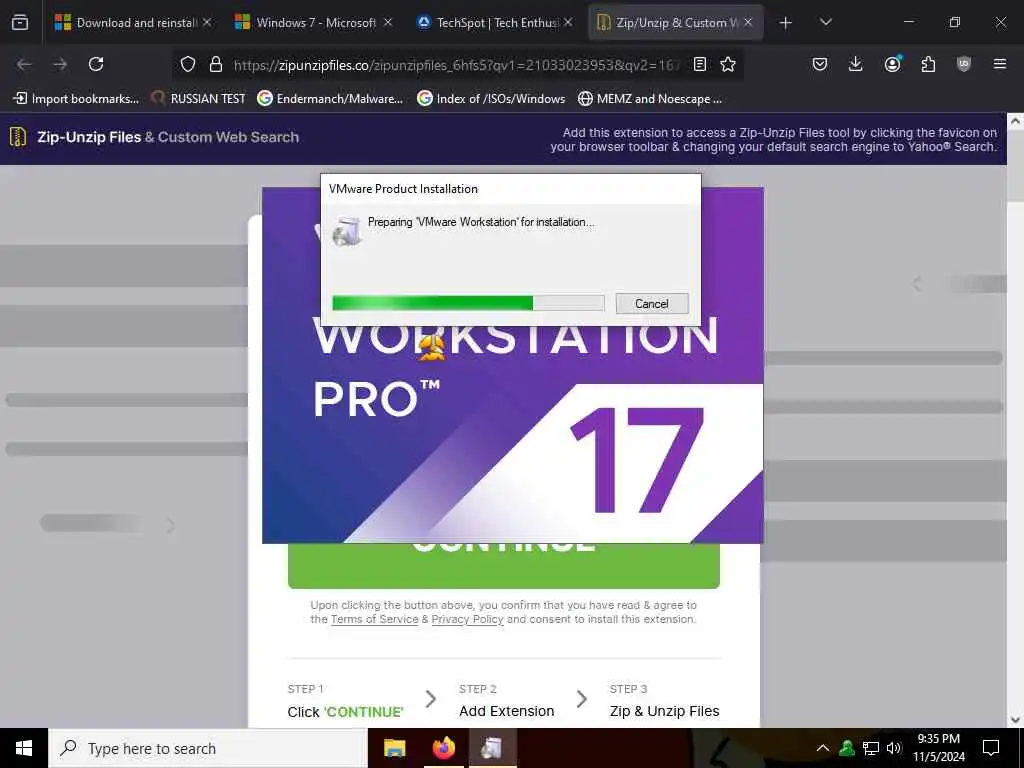Screen dimensions: 1024x768
Task: Open the list all tabs dropdown
Action: point(825,22)
